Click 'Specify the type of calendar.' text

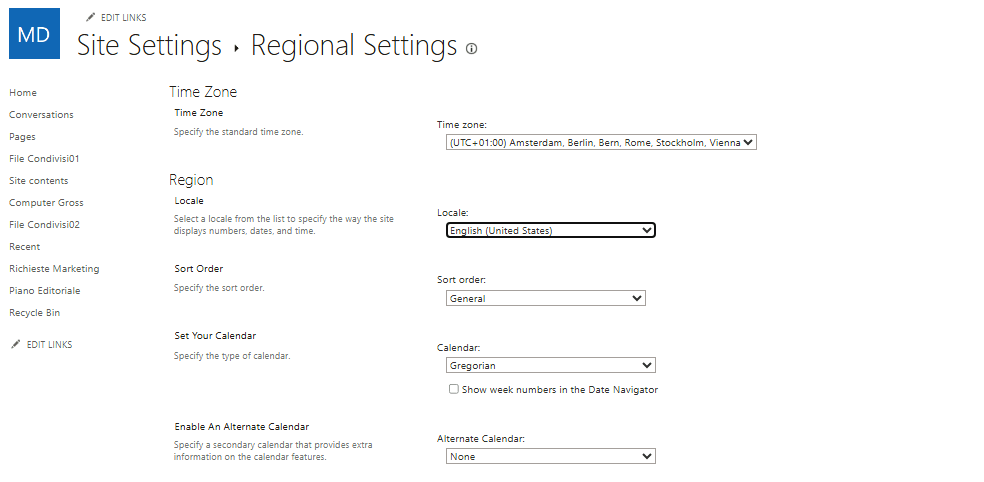[232, 355]
